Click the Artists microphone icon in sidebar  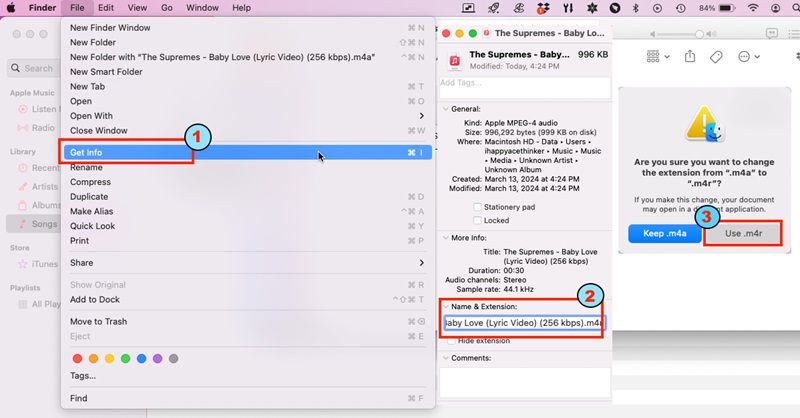23,186
